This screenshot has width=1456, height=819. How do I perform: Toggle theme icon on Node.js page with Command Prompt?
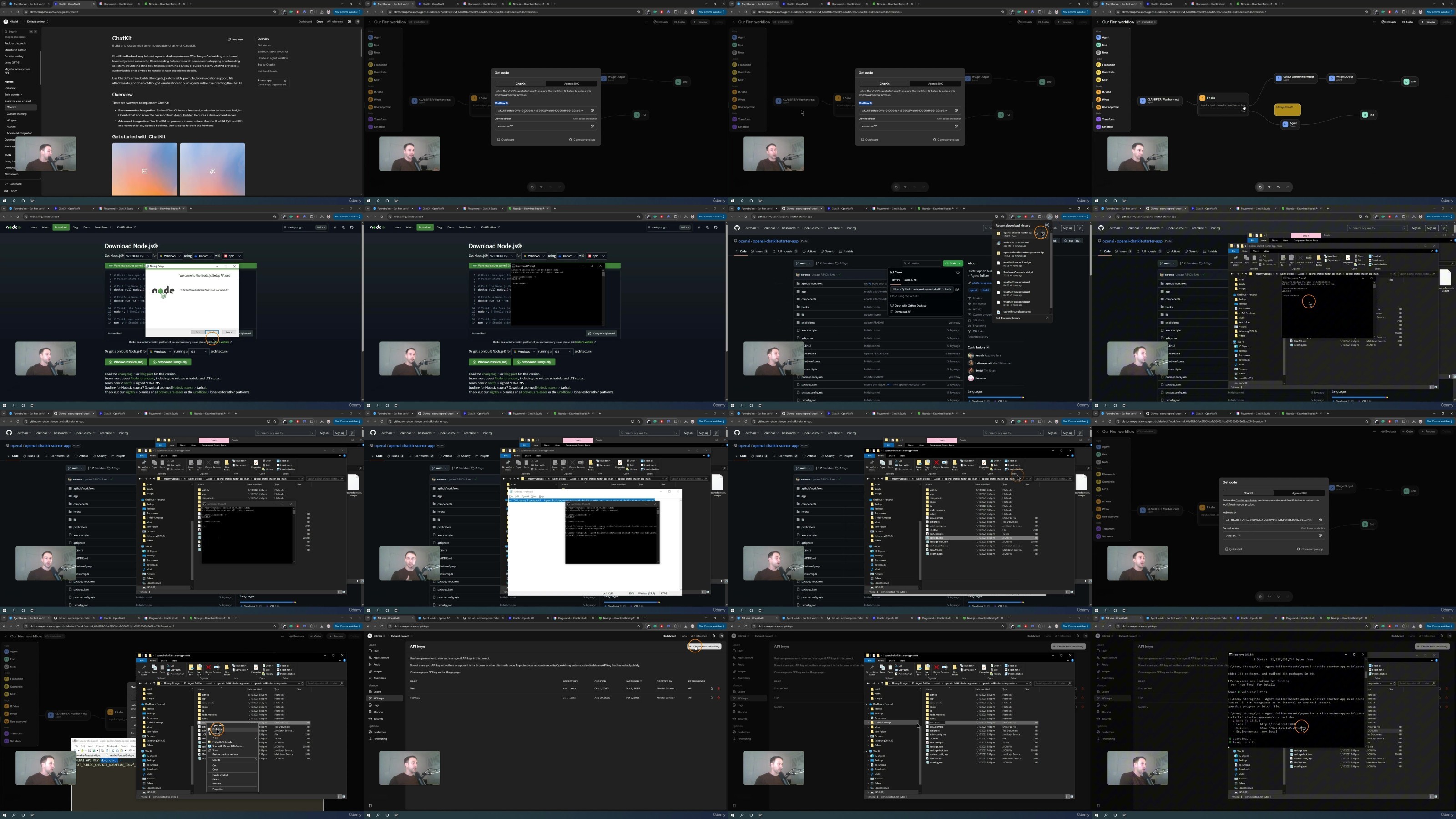tap(699, 227)
